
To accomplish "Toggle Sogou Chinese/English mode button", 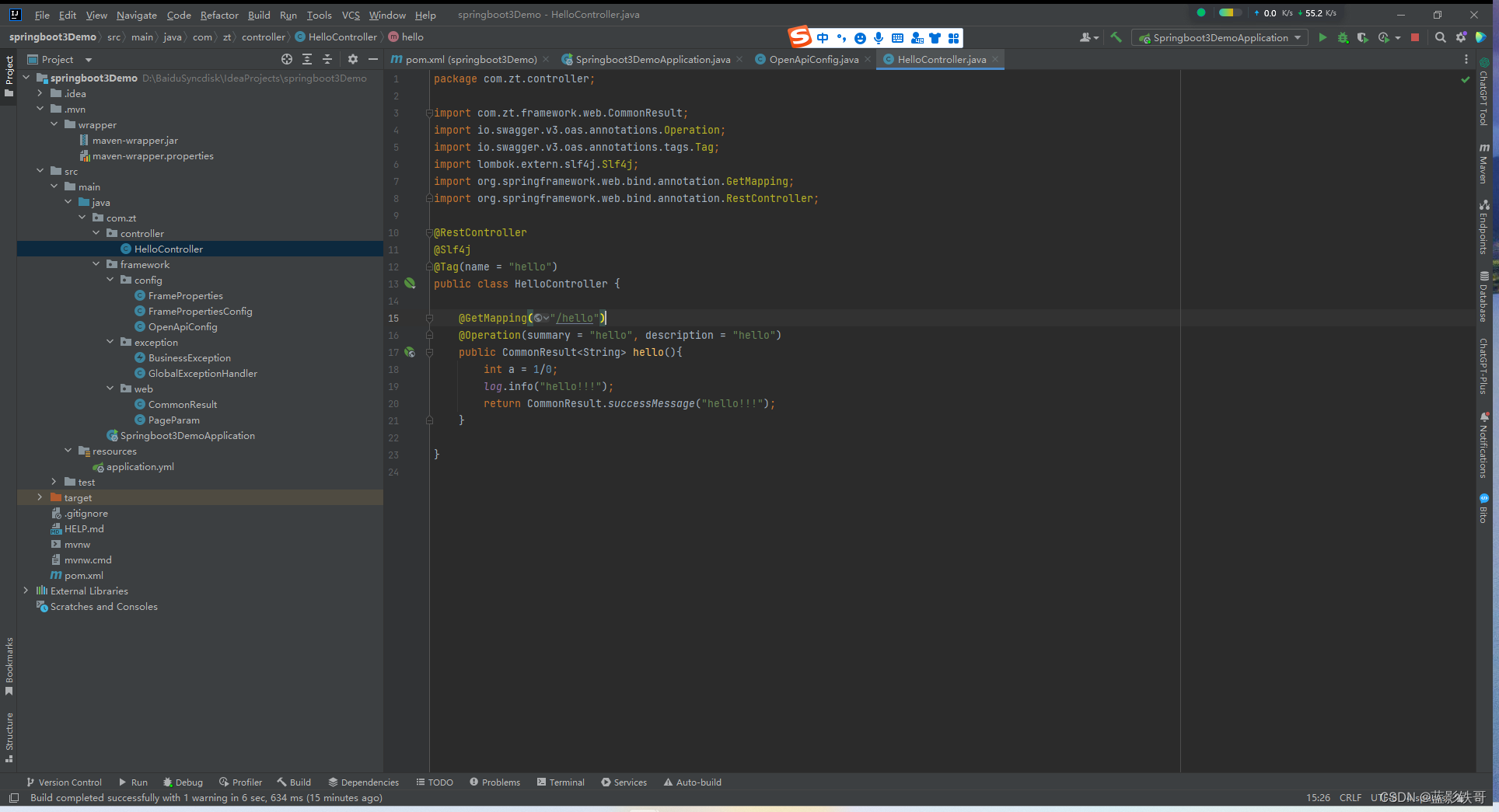I will pos(823,37).
